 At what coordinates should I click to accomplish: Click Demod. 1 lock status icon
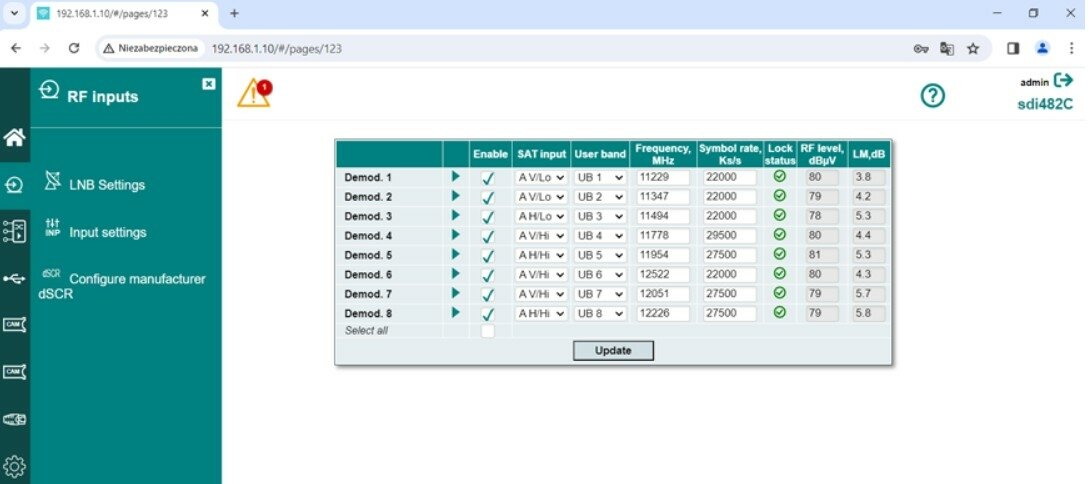click(780, 176)
